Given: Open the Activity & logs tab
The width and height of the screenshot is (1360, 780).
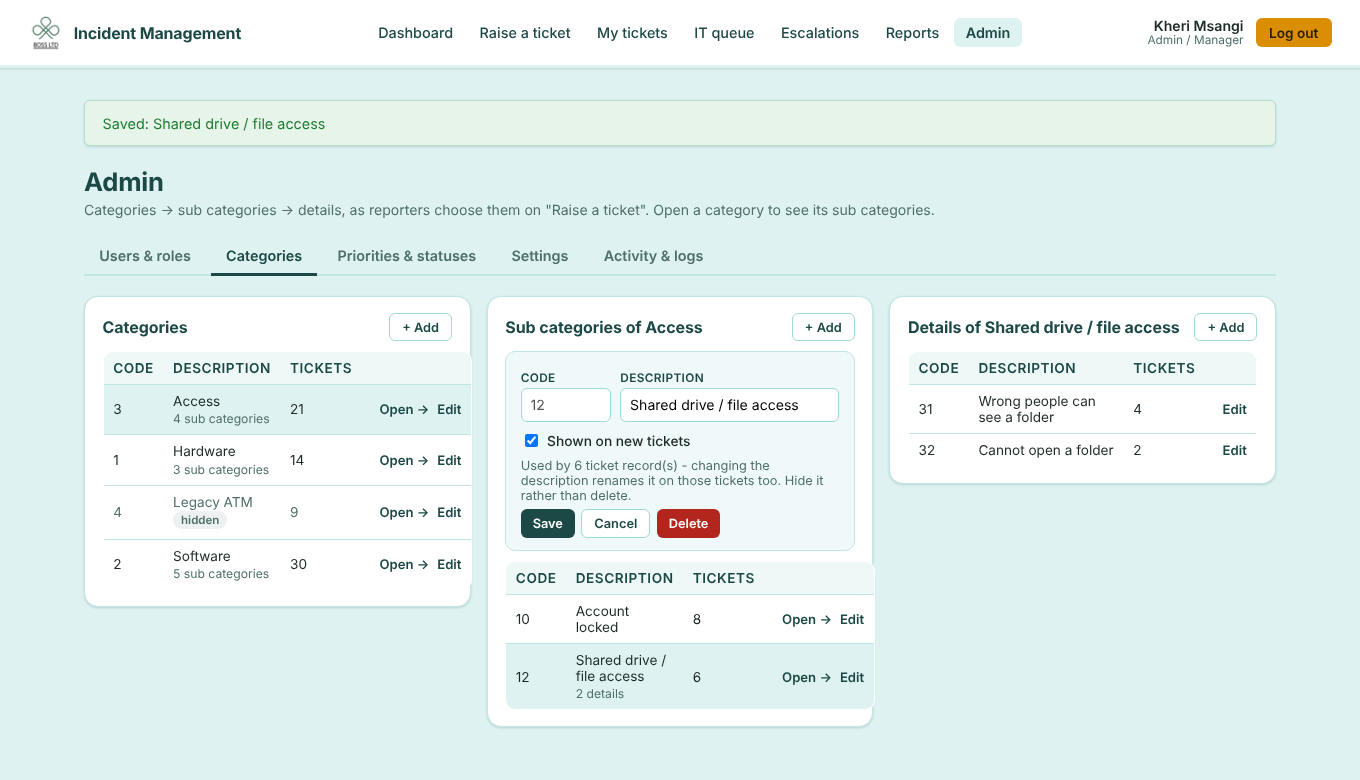Looking at the screenshot, I should click(653, 256).
